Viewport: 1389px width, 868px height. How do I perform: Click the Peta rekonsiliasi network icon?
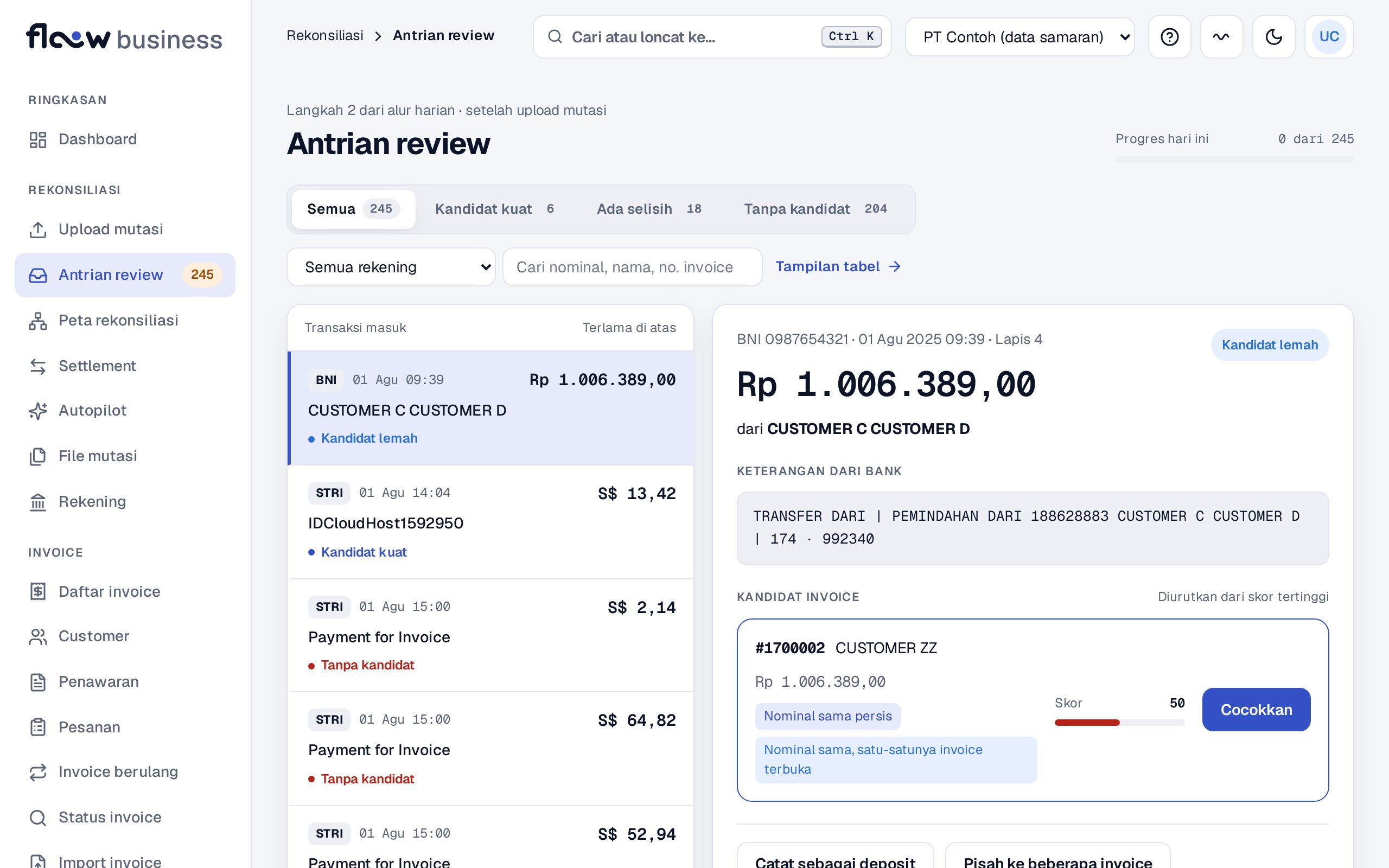pyautogui.click(x=38, y=321)
